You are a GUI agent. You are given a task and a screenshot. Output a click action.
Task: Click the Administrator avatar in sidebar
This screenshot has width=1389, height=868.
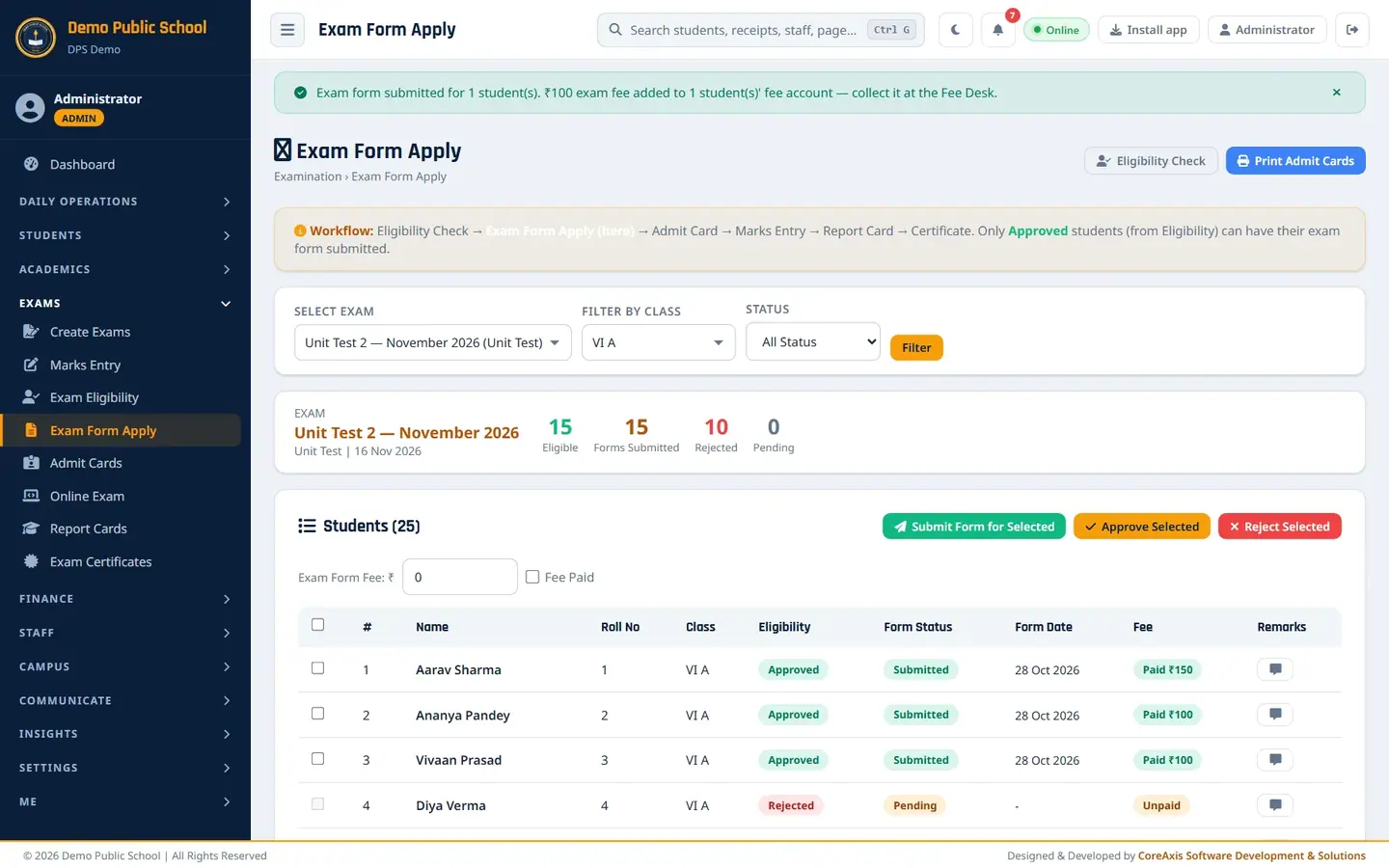tap(30, 108)
